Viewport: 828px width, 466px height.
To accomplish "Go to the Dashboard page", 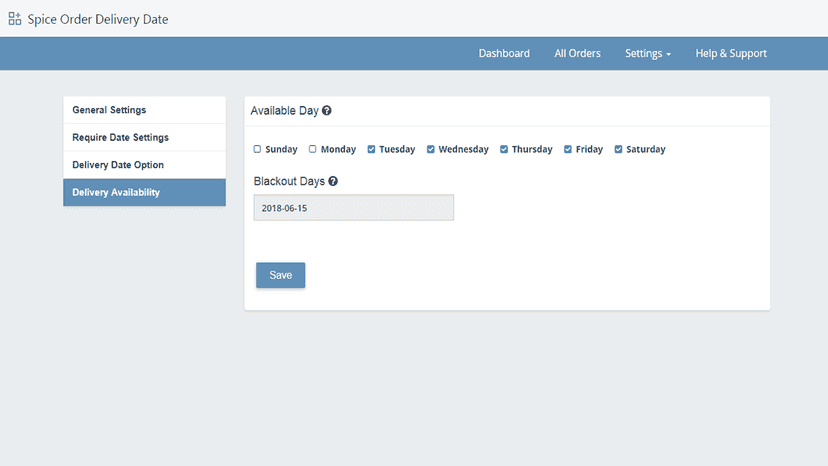I will point(504,53).
